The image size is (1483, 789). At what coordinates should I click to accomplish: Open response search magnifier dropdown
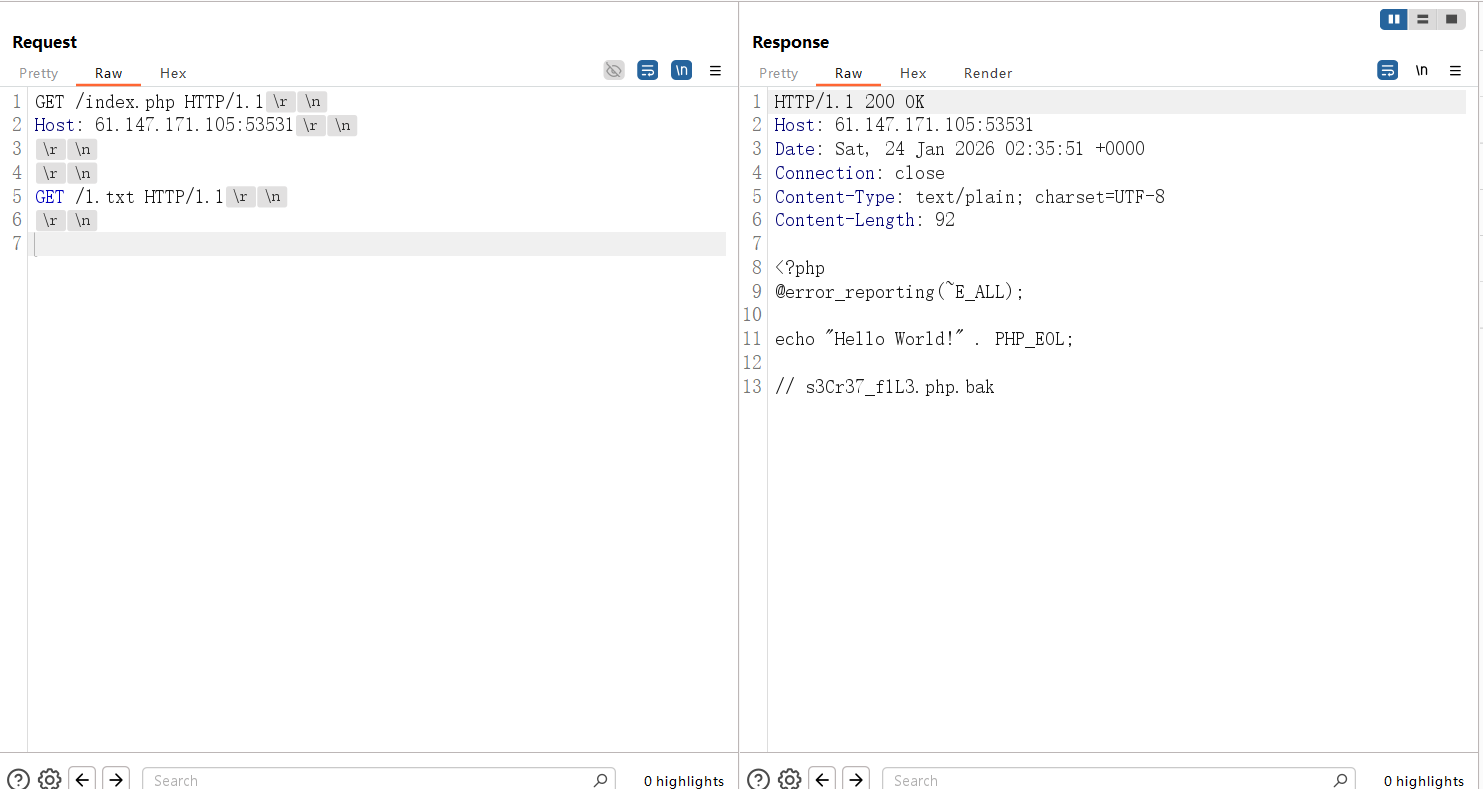1340,780
